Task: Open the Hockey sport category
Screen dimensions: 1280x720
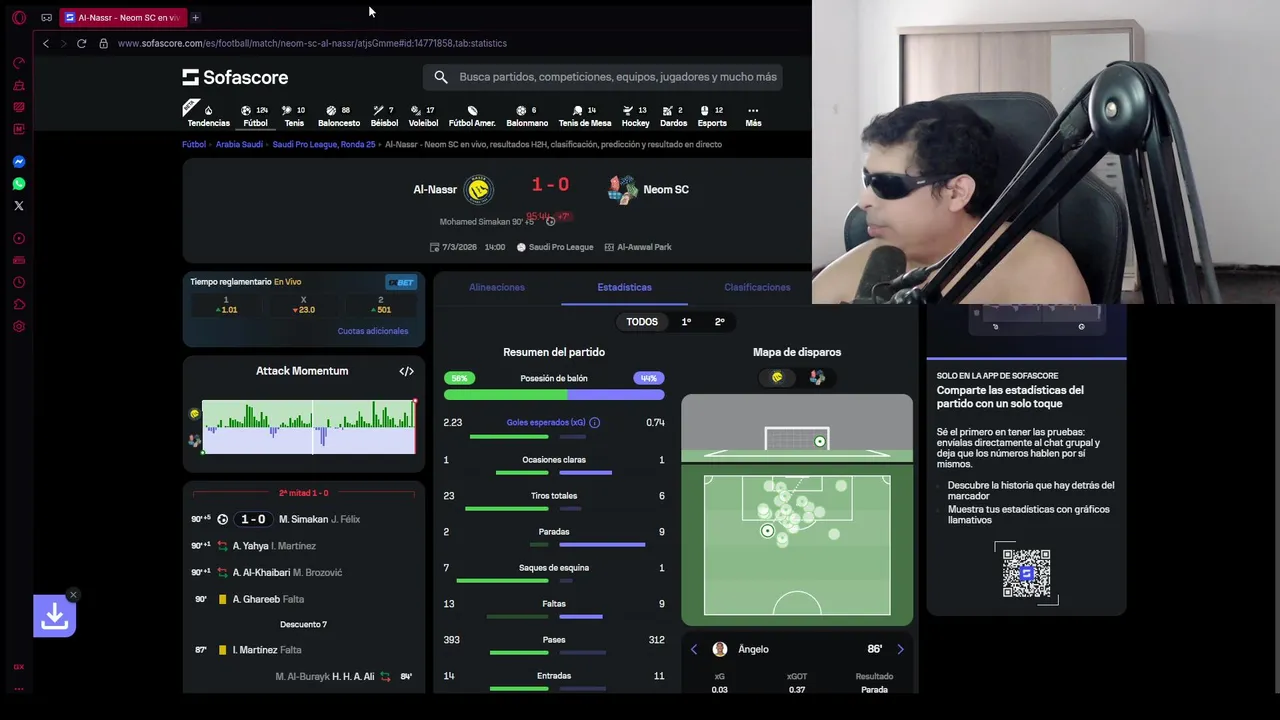Action: 635,116
